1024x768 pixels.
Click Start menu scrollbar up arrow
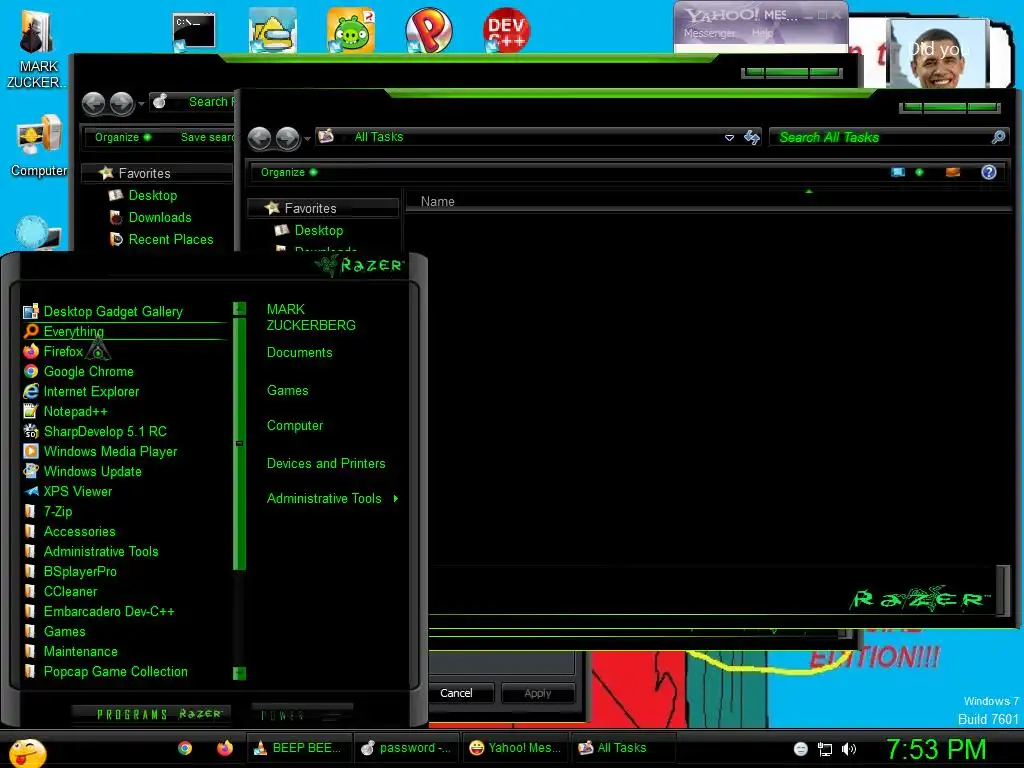pyautogui.click(x=240, y=308)
